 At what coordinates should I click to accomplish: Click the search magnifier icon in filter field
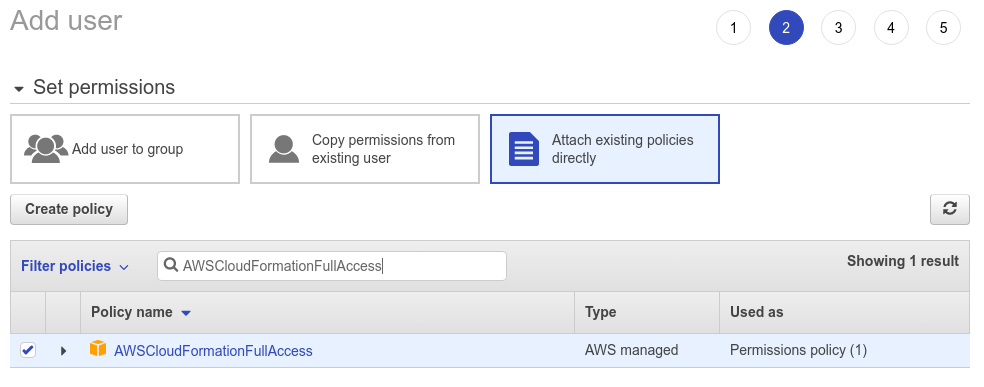[171, 265]
